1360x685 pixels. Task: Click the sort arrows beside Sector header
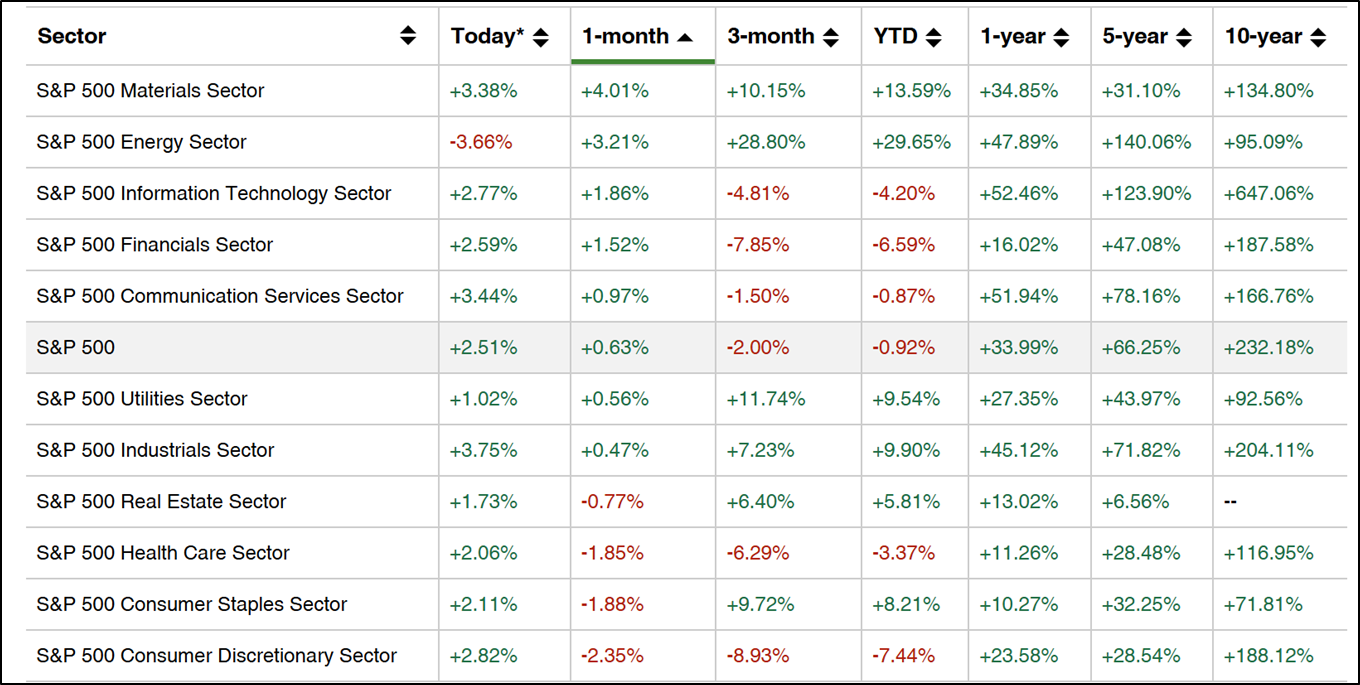click(408, 37)
